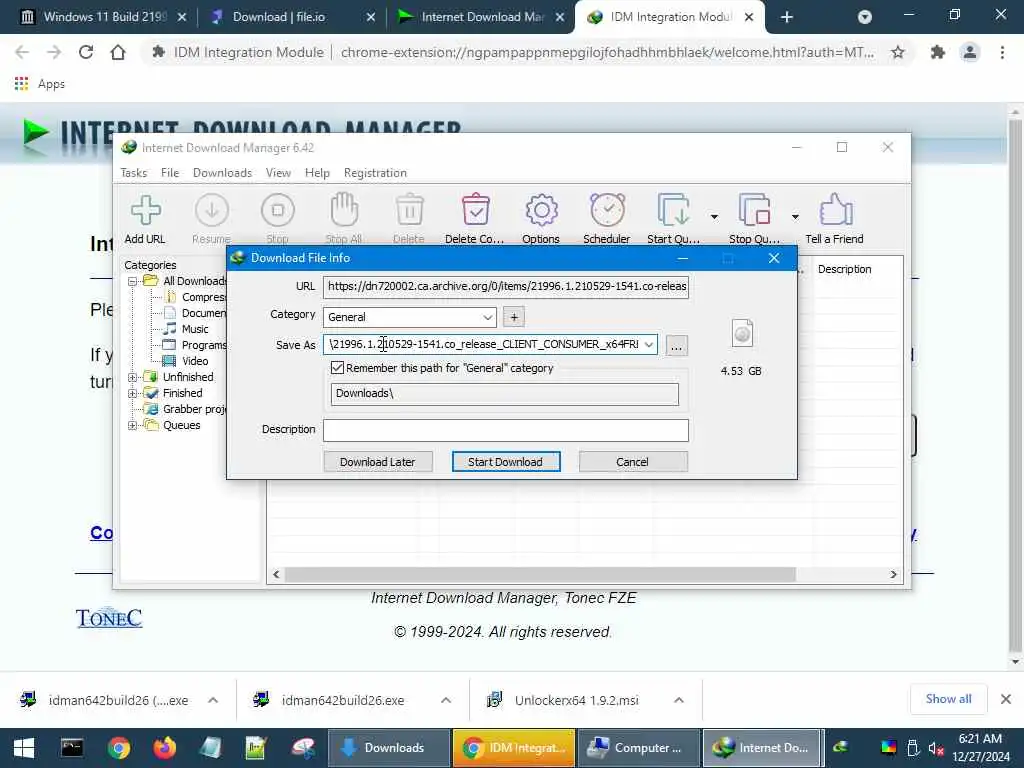Click the URL input field
The image size is (1024, 768).
505,287
